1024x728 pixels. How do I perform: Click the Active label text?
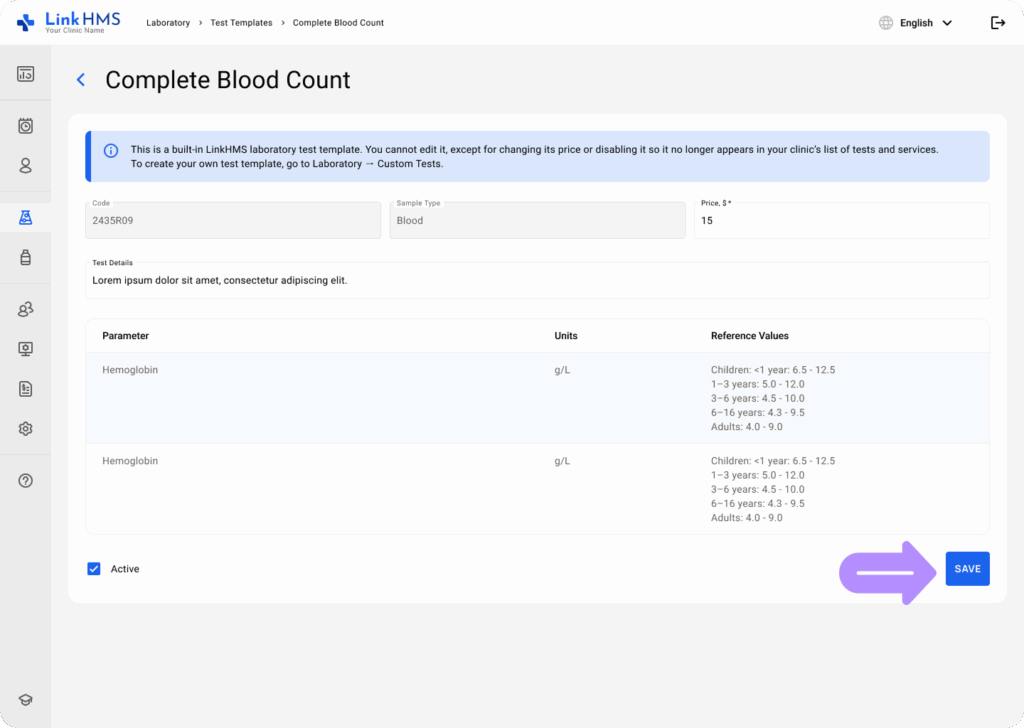point(125,569)
